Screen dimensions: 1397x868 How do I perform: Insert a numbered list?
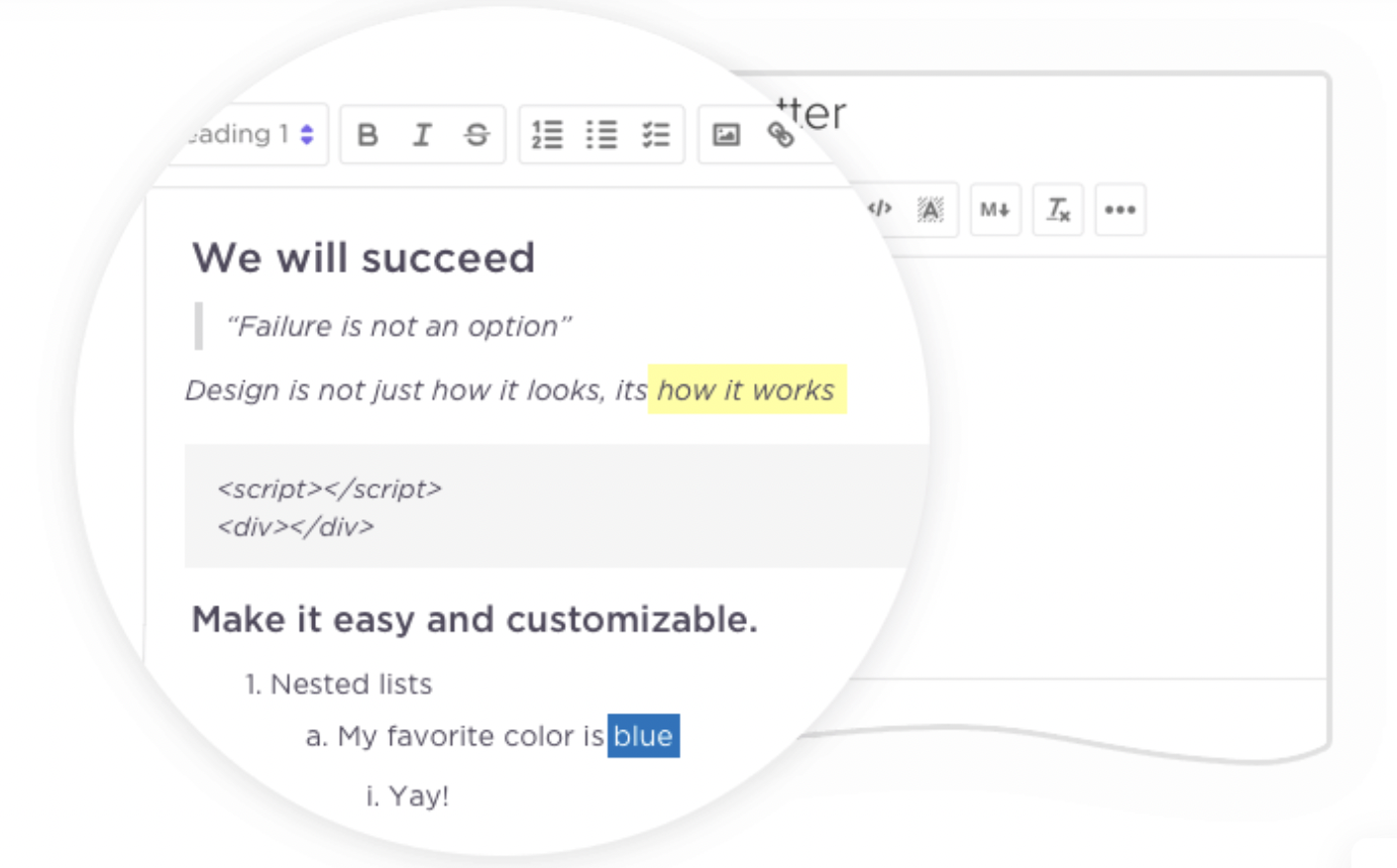point(547,135)
